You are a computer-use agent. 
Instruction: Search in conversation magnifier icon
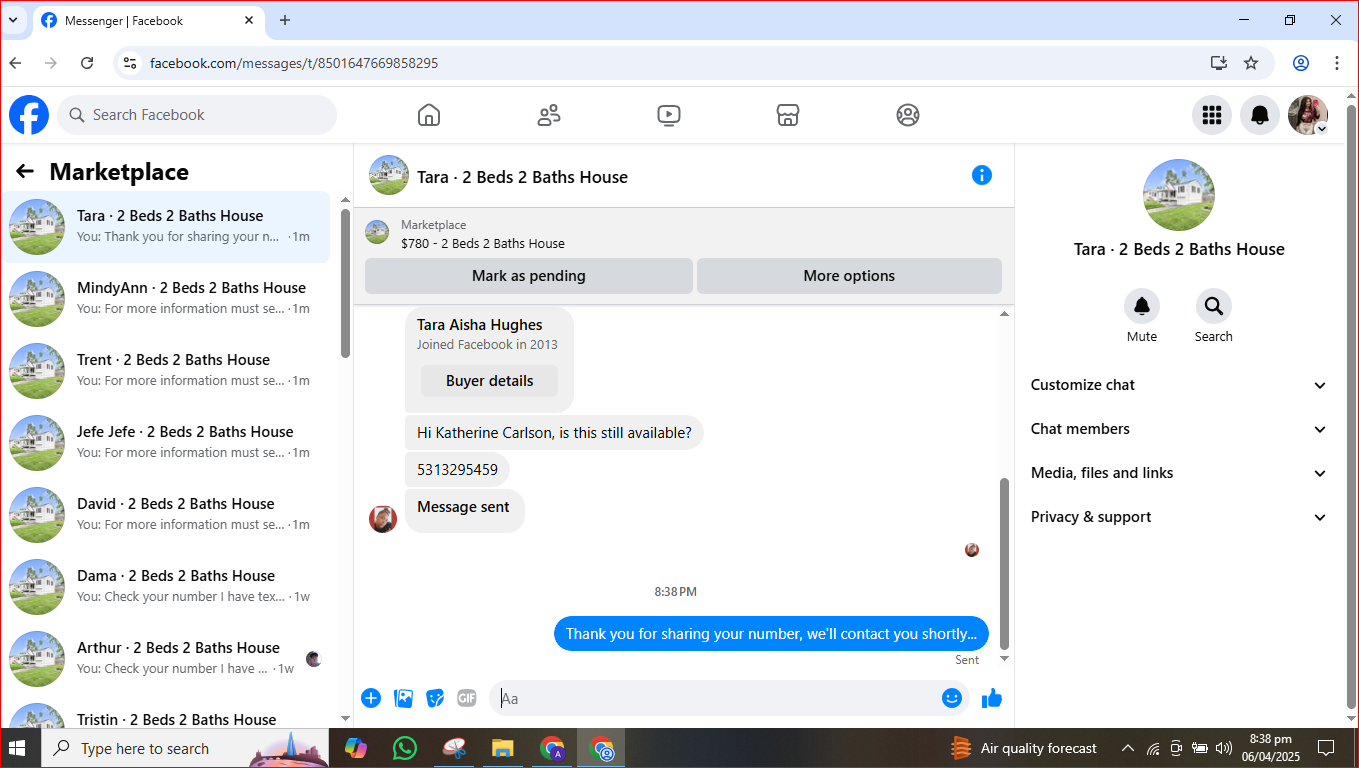(1213, 306)
